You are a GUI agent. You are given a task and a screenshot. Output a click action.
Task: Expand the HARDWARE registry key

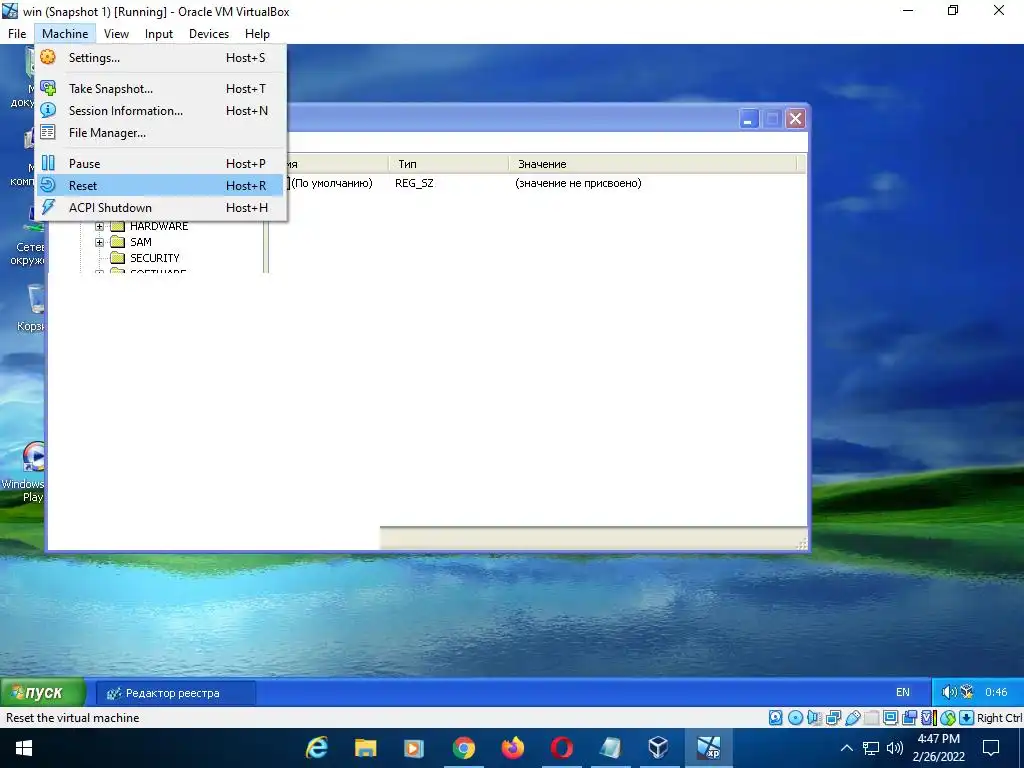point(99,226)
